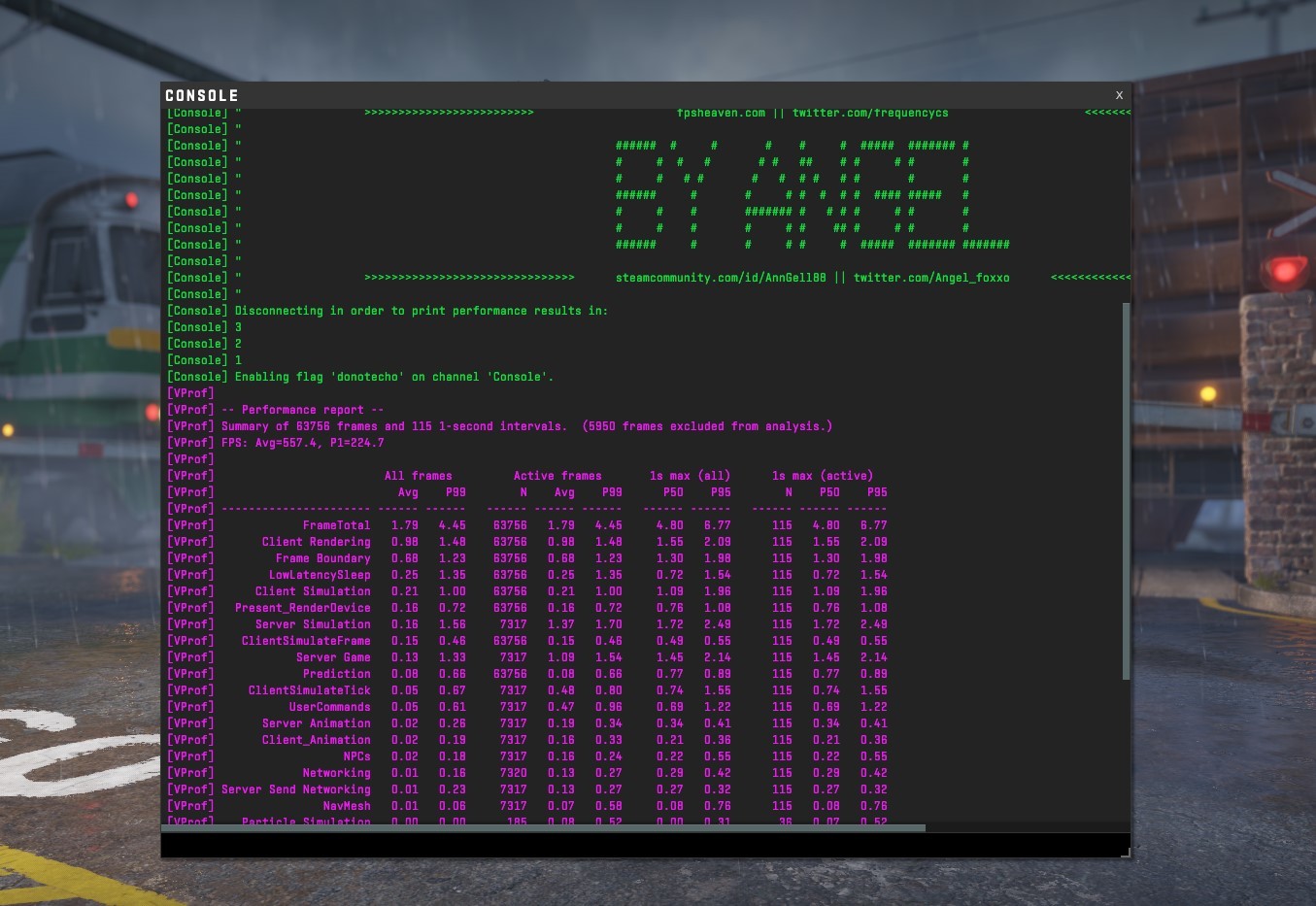The height and width of the screenshot is (906, 1316).
Task: Click '(5950 frames excluded from analysis.)' text
Action: coord(707,426)
